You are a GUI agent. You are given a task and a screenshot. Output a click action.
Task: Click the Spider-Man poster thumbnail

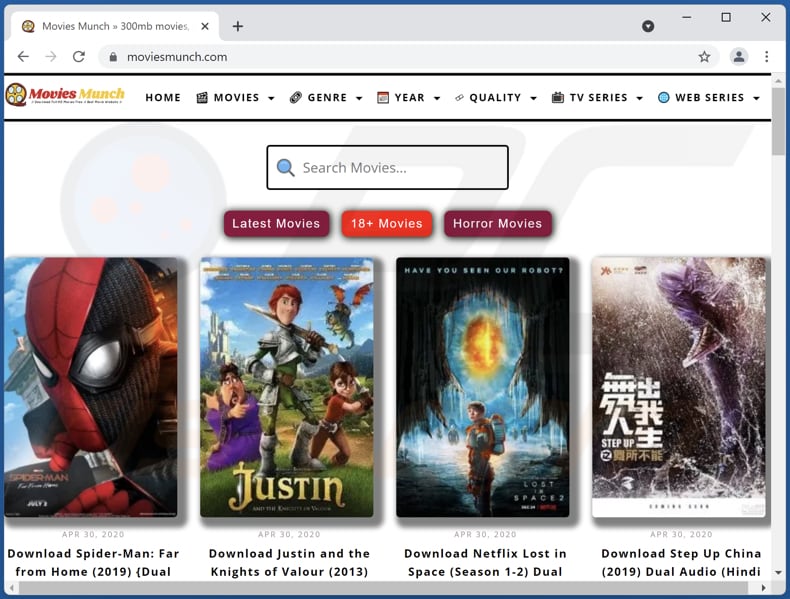tap(91, 387)
